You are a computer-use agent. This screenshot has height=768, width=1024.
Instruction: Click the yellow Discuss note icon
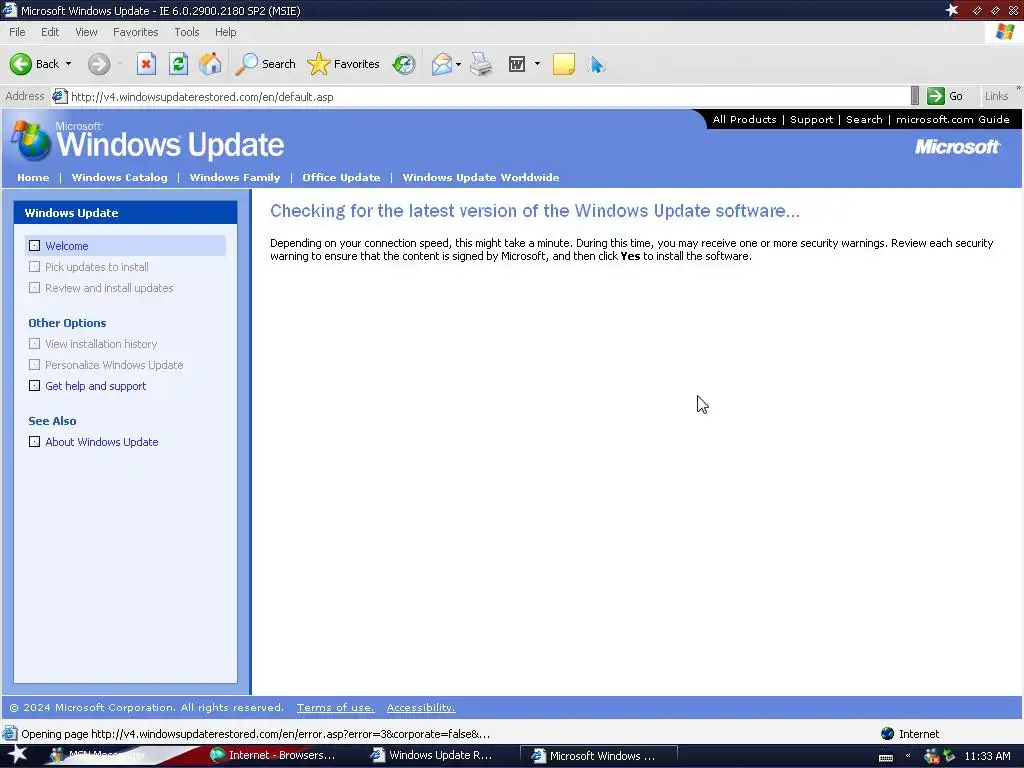564,64
